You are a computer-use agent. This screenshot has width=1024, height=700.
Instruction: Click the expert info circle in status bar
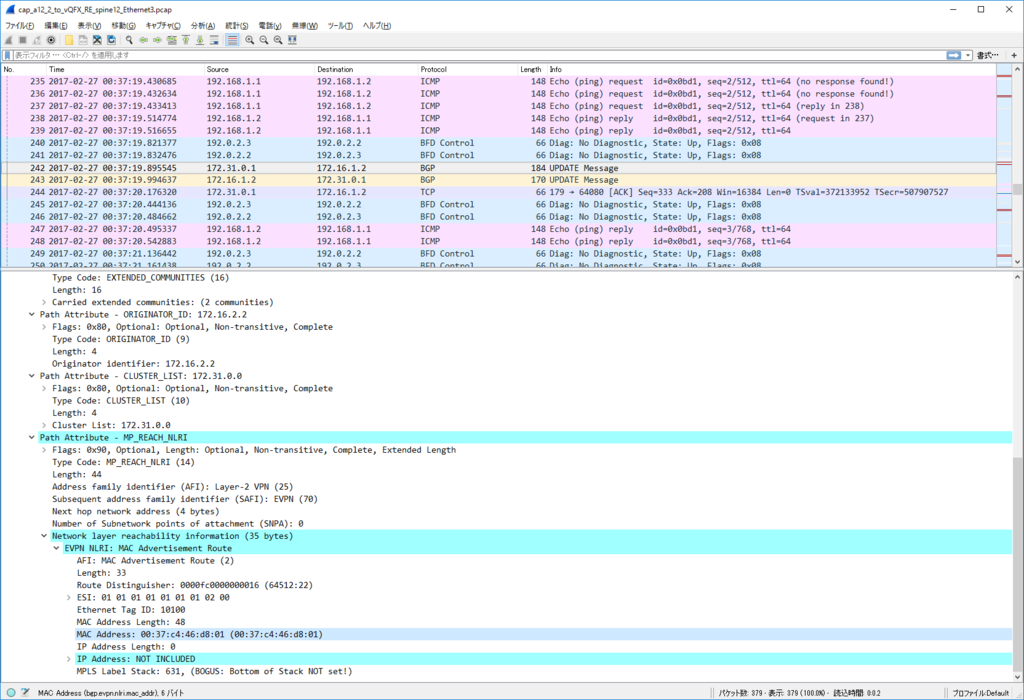coord(11,693)
